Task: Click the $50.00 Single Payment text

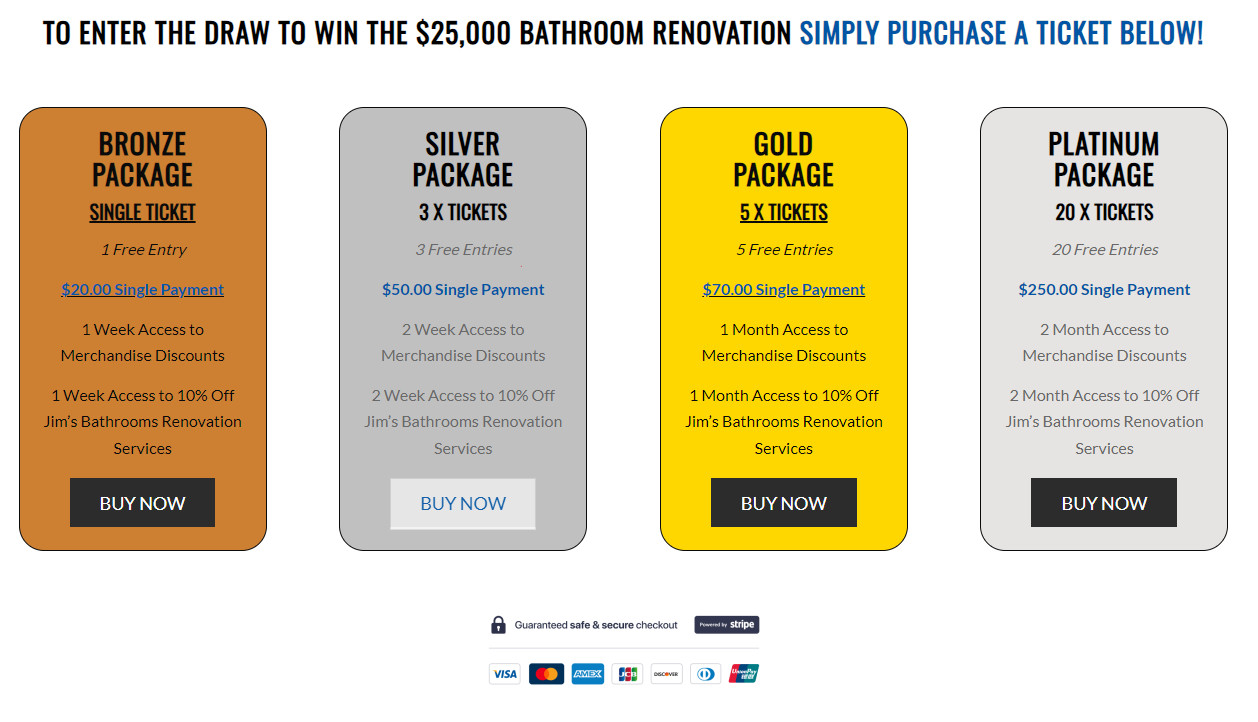Action: (463, 290)
